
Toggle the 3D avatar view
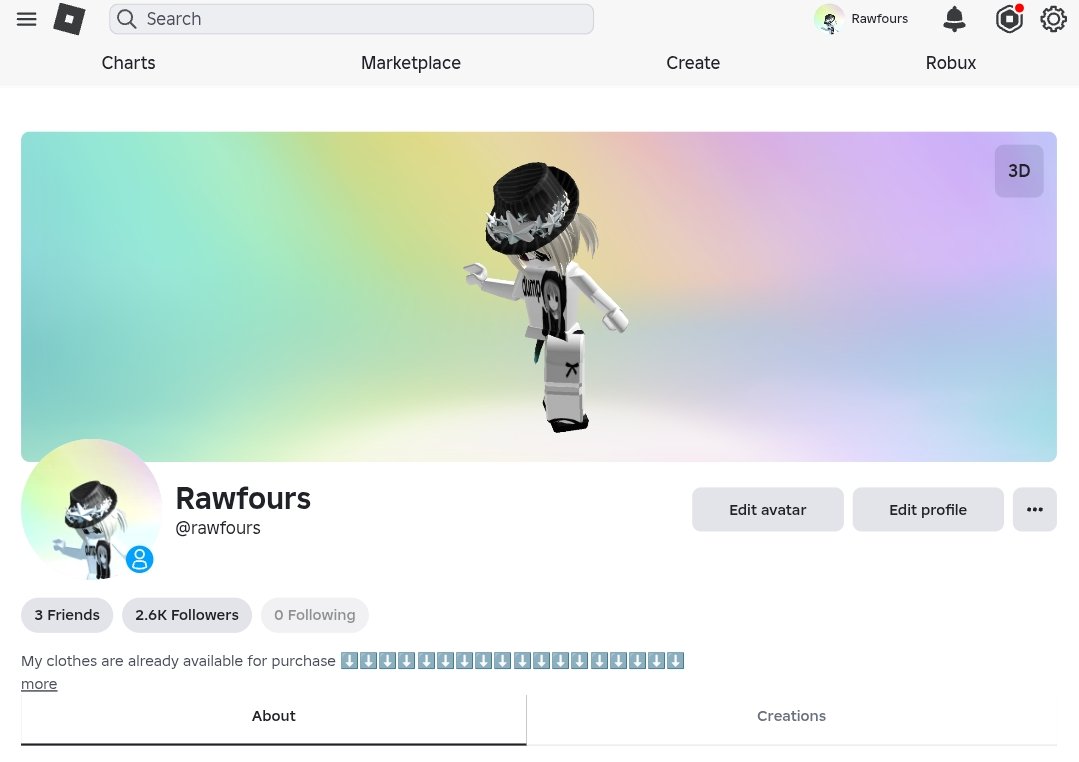point(1018,171)
